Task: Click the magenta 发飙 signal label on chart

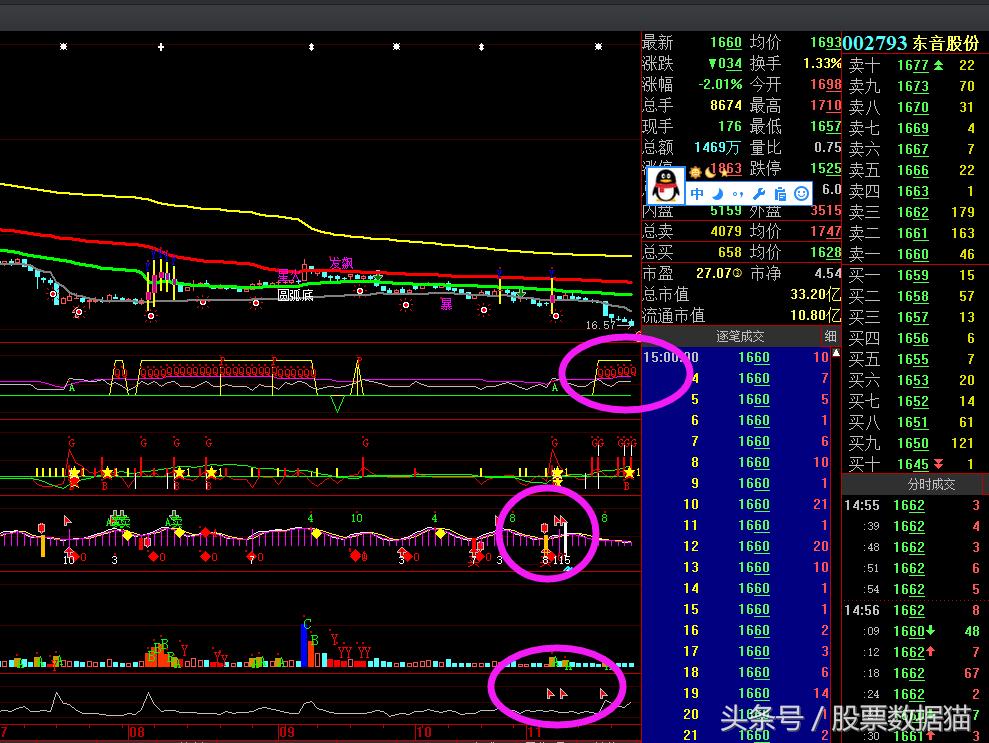Action: pyautogui.click(x=341, y=263)
